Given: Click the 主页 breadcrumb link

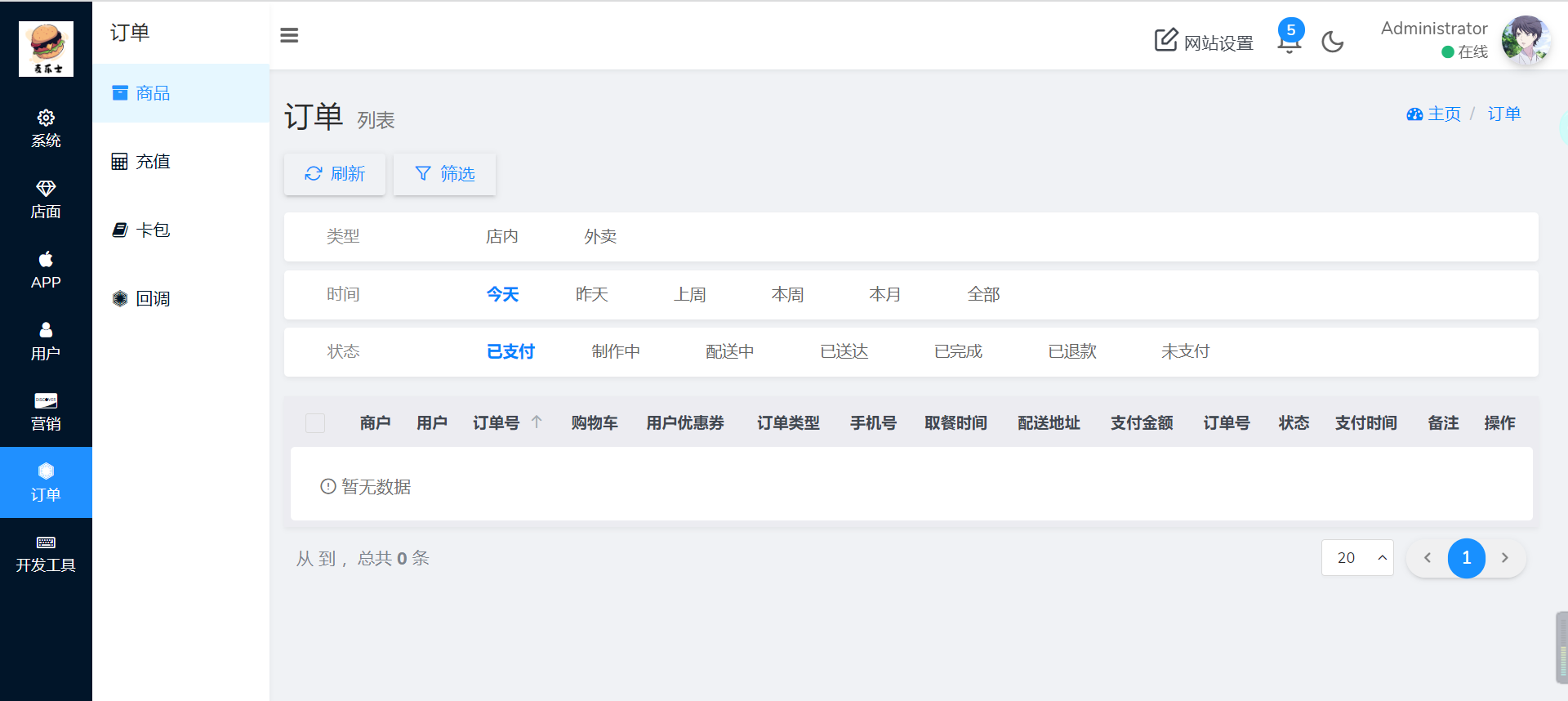Looking at the screenshot, I should 1433,114.
